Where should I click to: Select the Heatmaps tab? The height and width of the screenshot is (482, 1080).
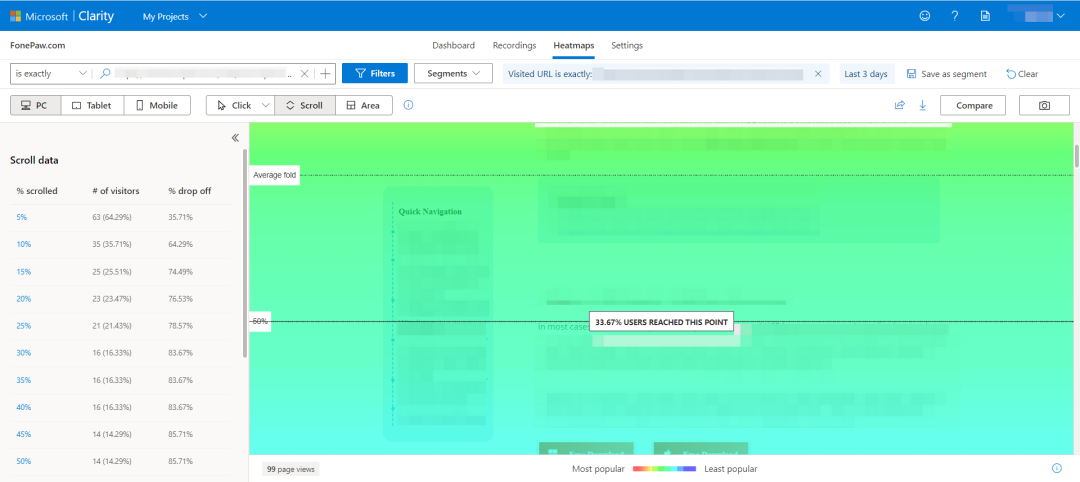pos(574,45)
